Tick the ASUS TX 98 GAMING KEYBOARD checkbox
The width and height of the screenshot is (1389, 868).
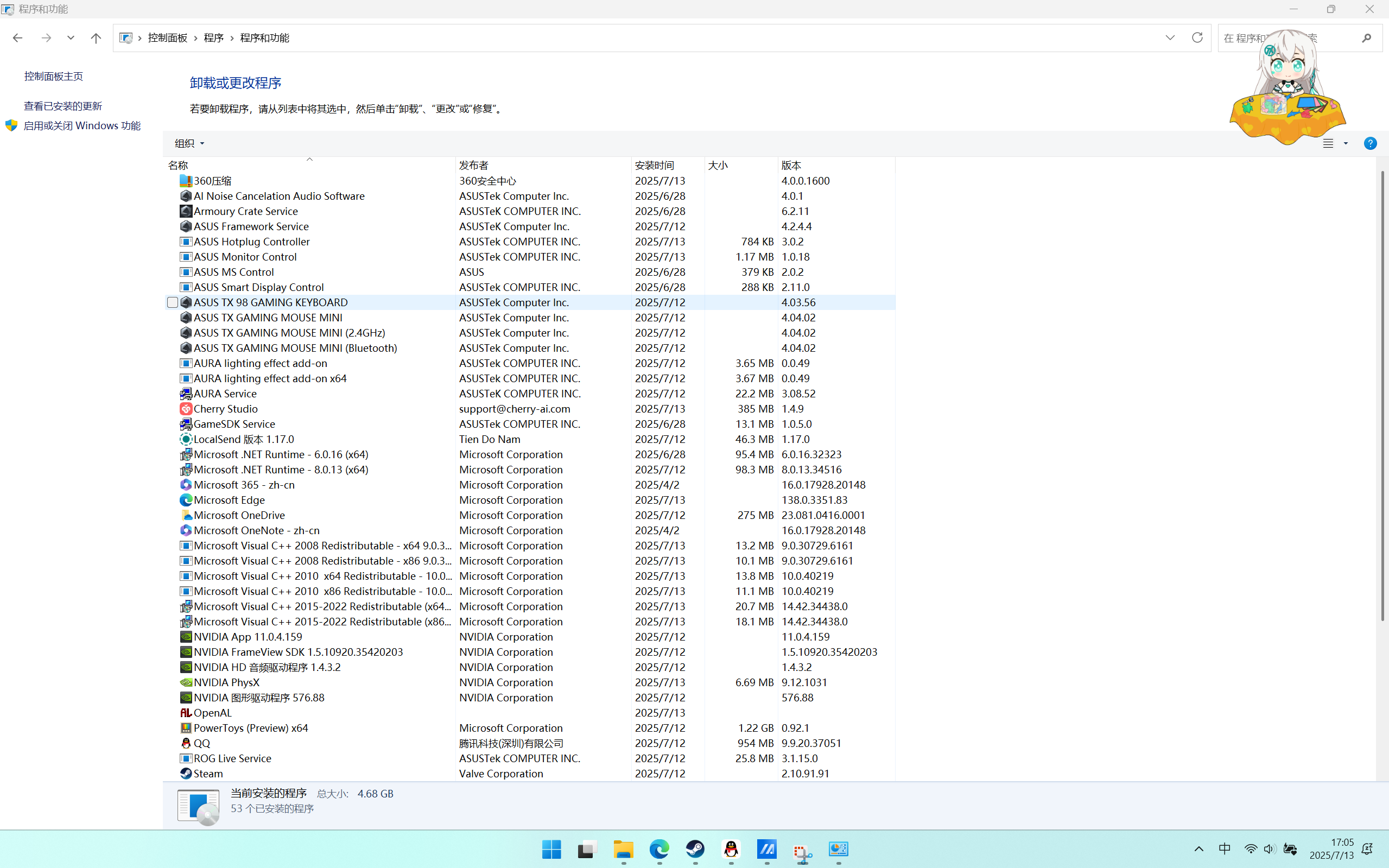[x=172, y=302]
